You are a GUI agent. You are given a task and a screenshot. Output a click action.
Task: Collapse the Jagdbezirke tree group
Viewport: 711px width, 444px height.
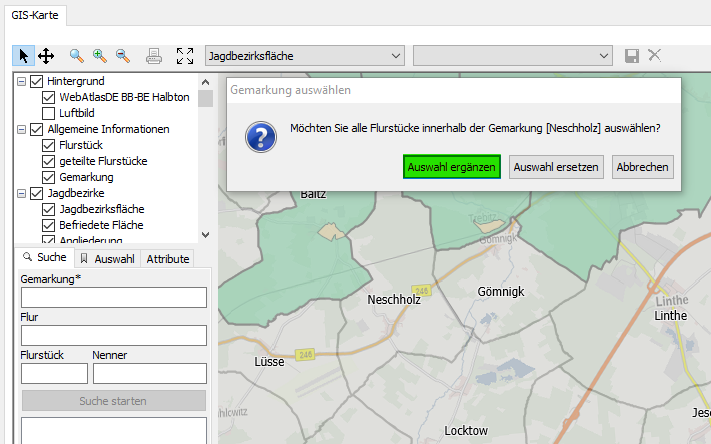coord(22,193)
